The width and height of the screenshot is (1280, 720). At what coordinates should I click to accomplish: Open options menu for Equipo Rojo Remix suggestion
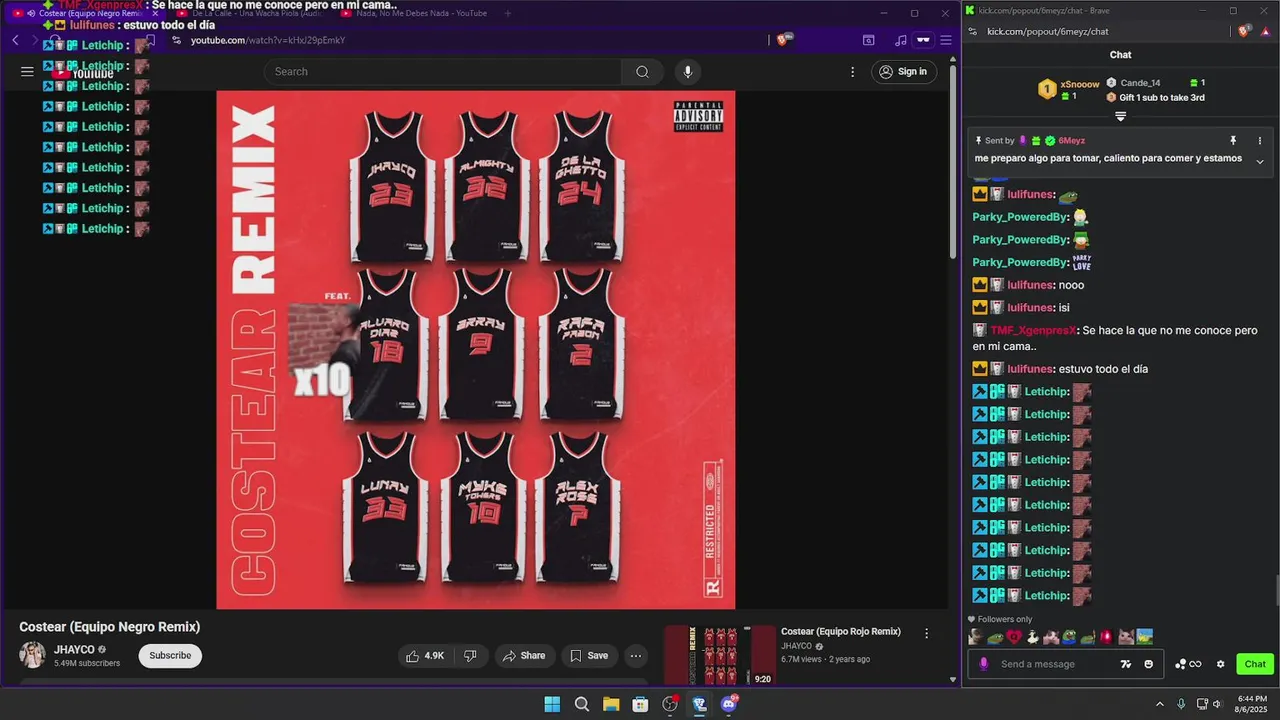tap(926, 634)
